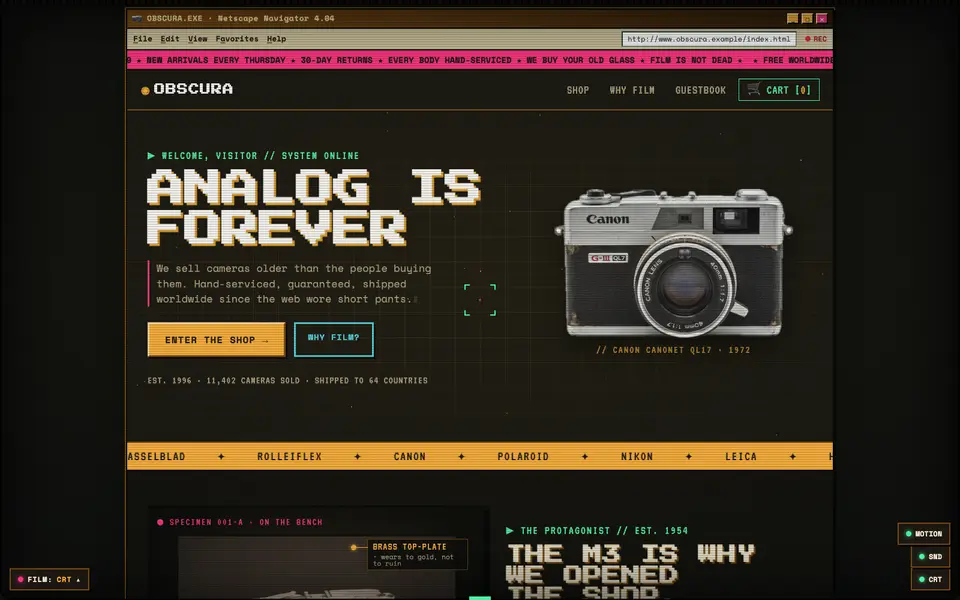Click the WHY FILM? button
Viewport: 960px width, 600px height.
click(334, 339)
